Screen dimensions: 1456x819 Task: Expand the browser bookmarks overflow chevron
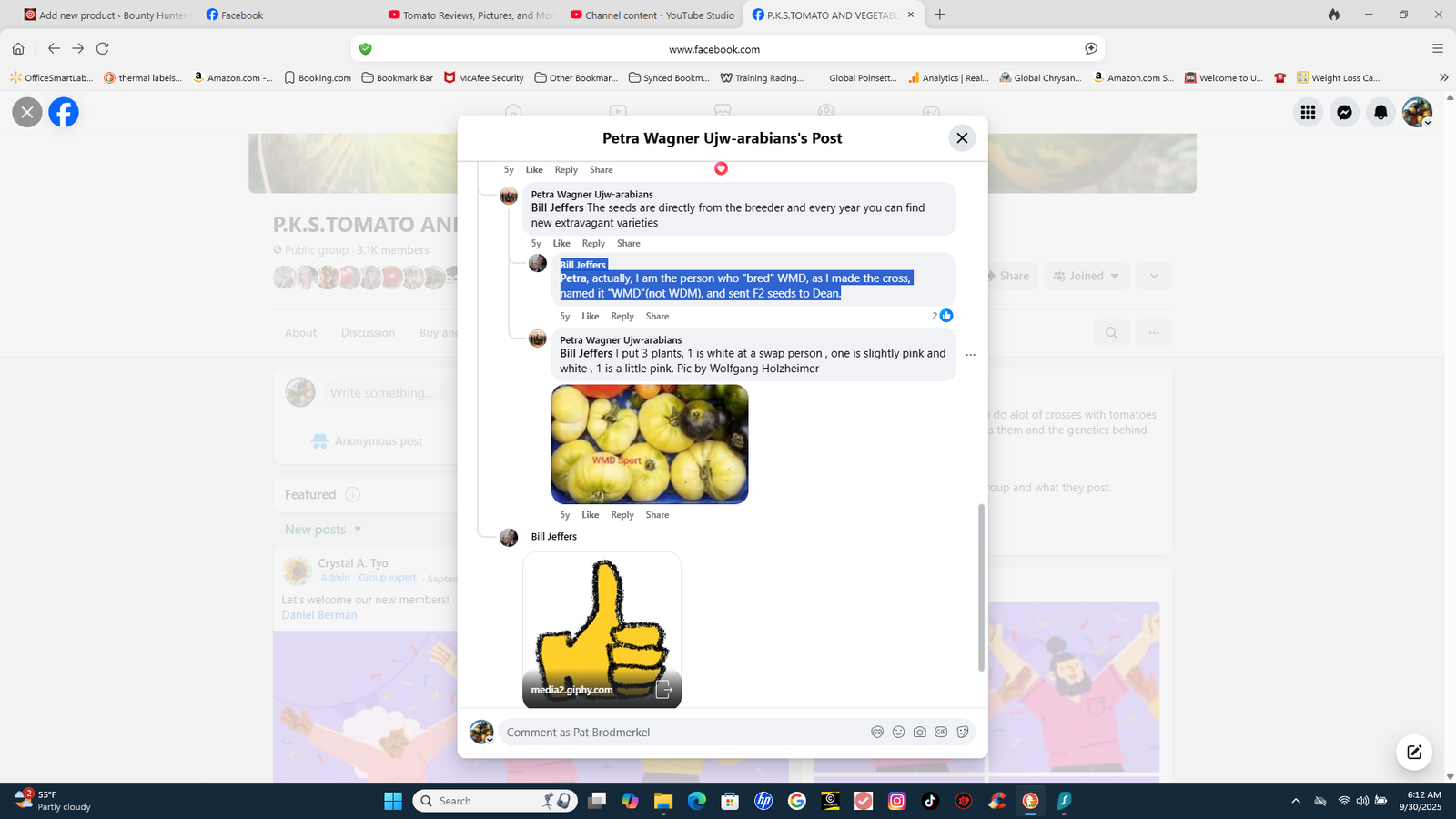click(1443, 77)
